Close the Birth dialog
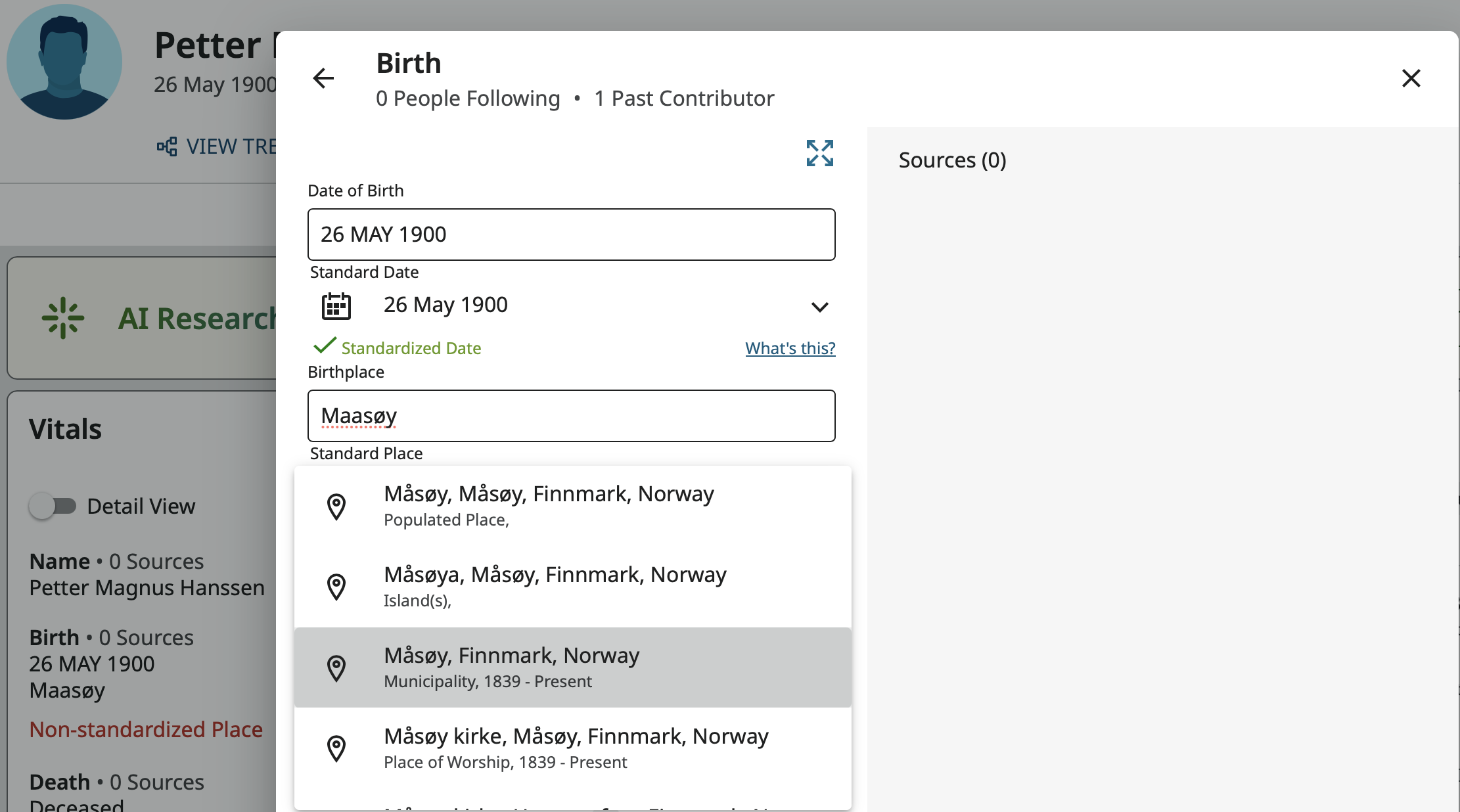 click(x=1411, y=79)
